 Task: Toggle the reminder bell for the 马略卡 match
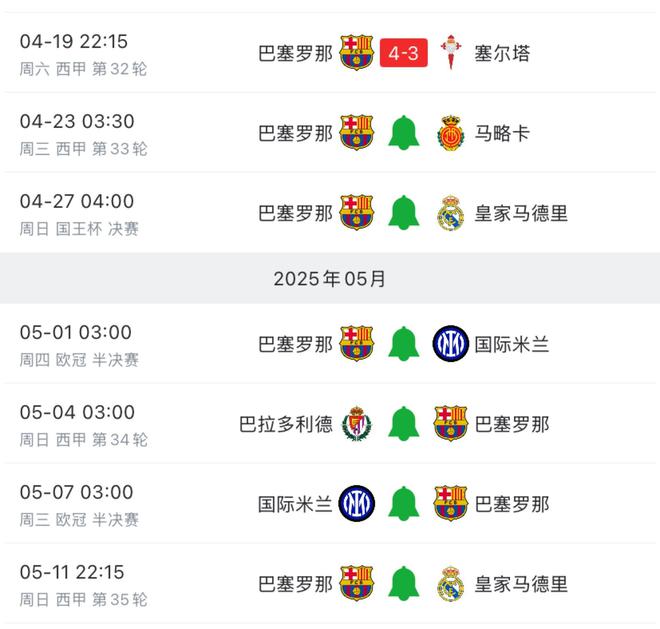click(x=404, y=133)
